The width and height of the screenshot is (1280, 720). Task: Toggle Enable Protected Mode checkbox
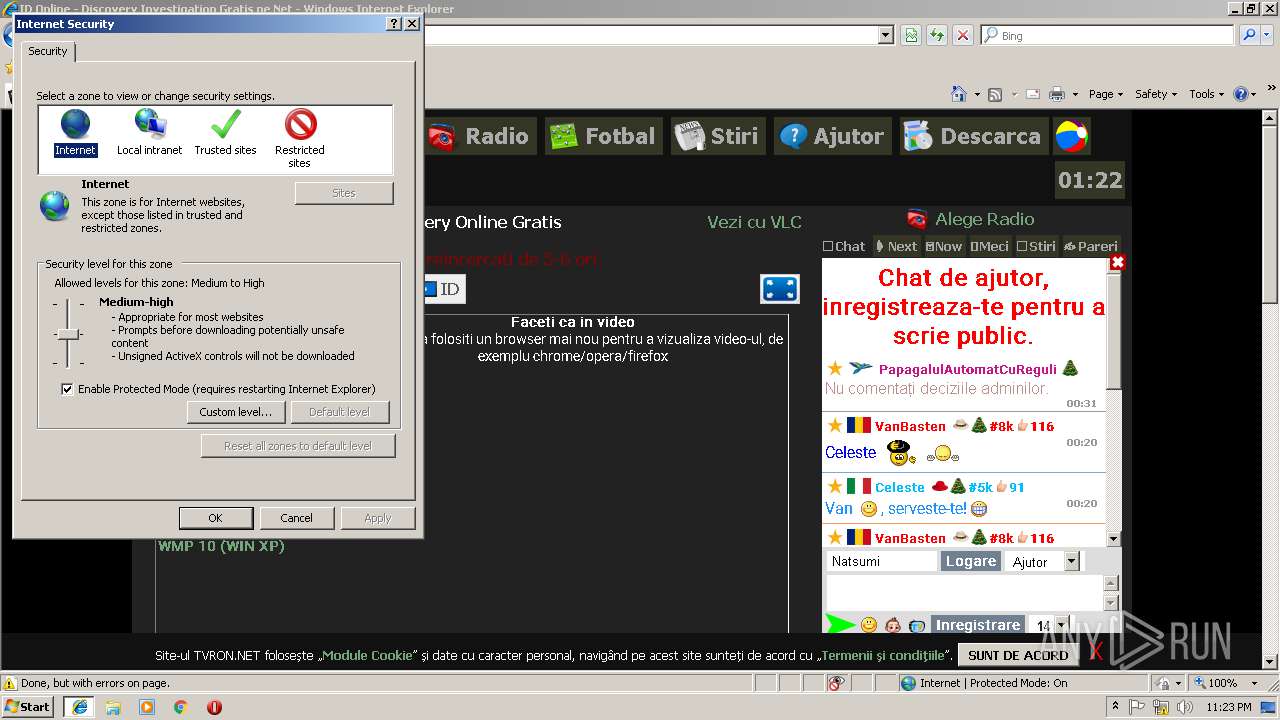coord(67,389)
